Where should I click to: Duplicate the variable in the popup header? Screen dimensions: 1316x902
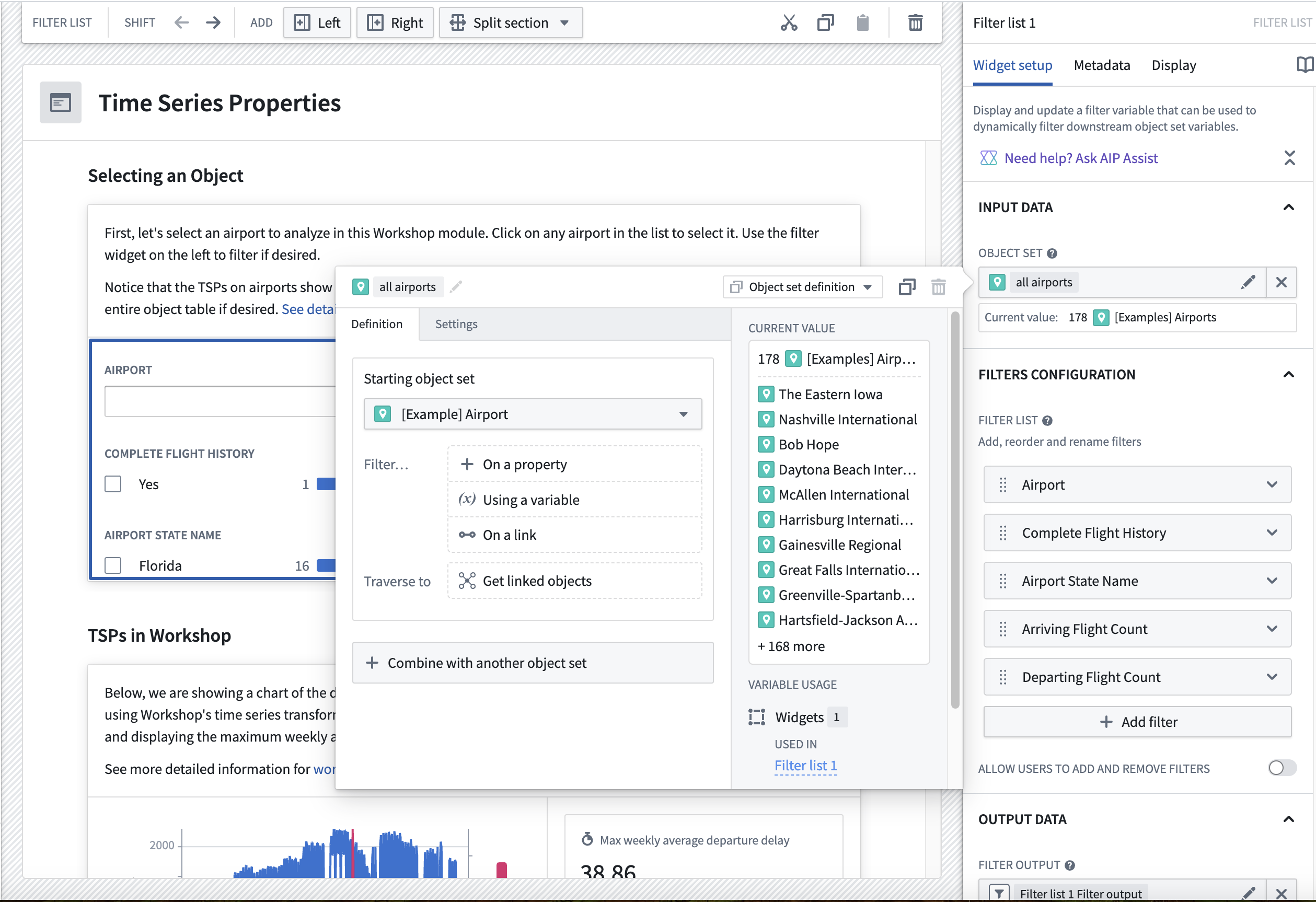(907, 287)
